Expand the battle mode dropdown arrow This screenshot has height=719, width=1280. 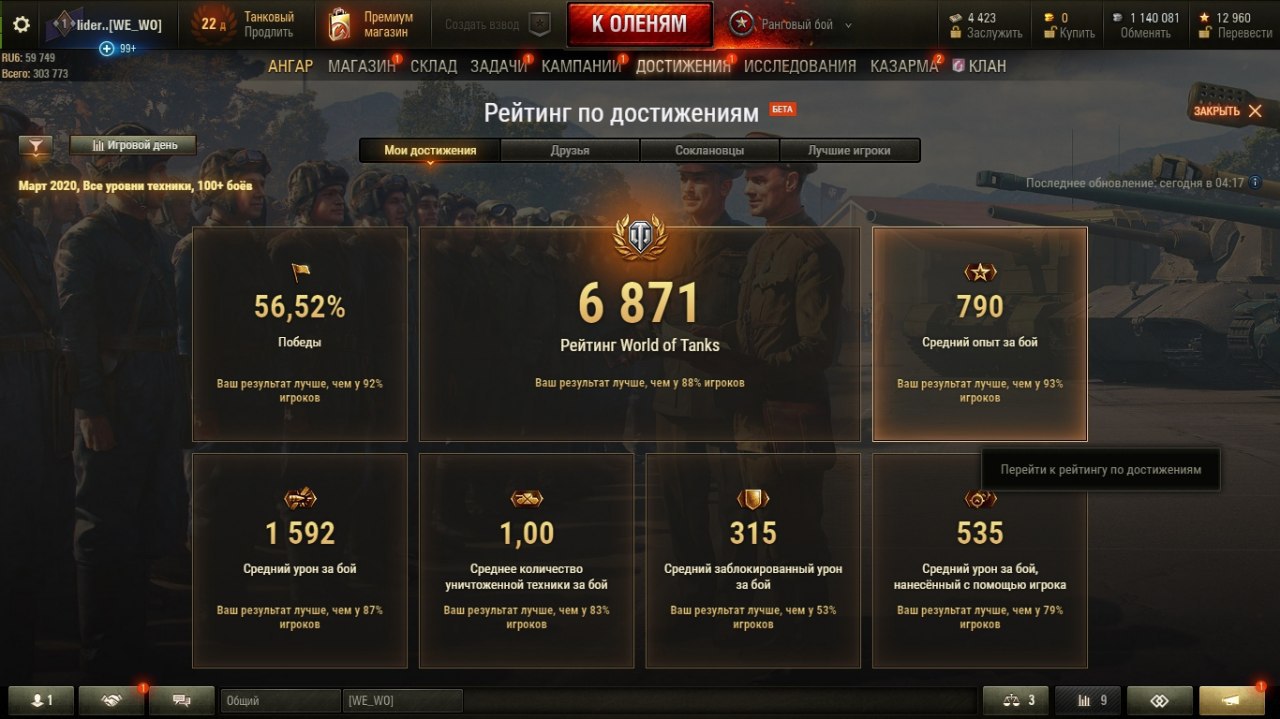pyautogui.click(x=849, y=25)
